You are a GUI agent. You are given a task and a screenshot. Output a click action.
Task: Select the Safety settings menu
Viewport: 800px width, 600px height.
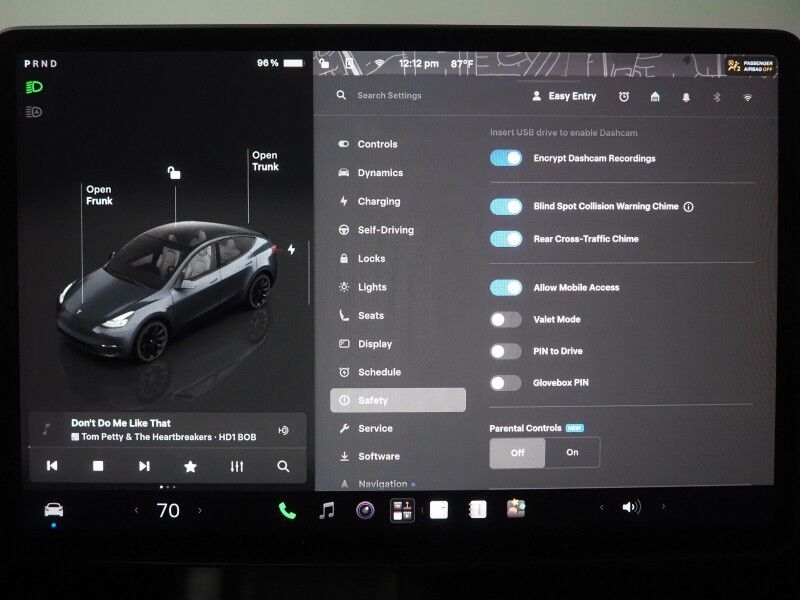(398, 401)
